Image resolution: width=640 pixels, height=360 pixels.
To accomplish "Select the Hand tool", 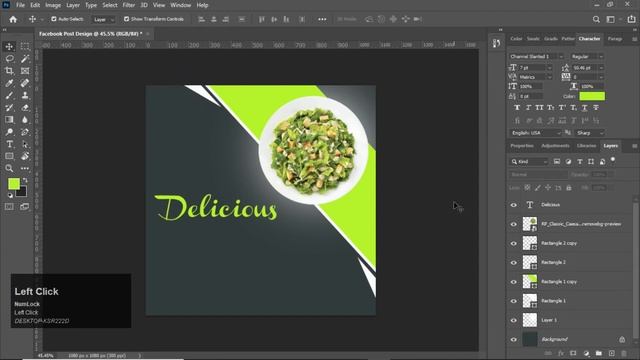I will (x=25, y=156).
